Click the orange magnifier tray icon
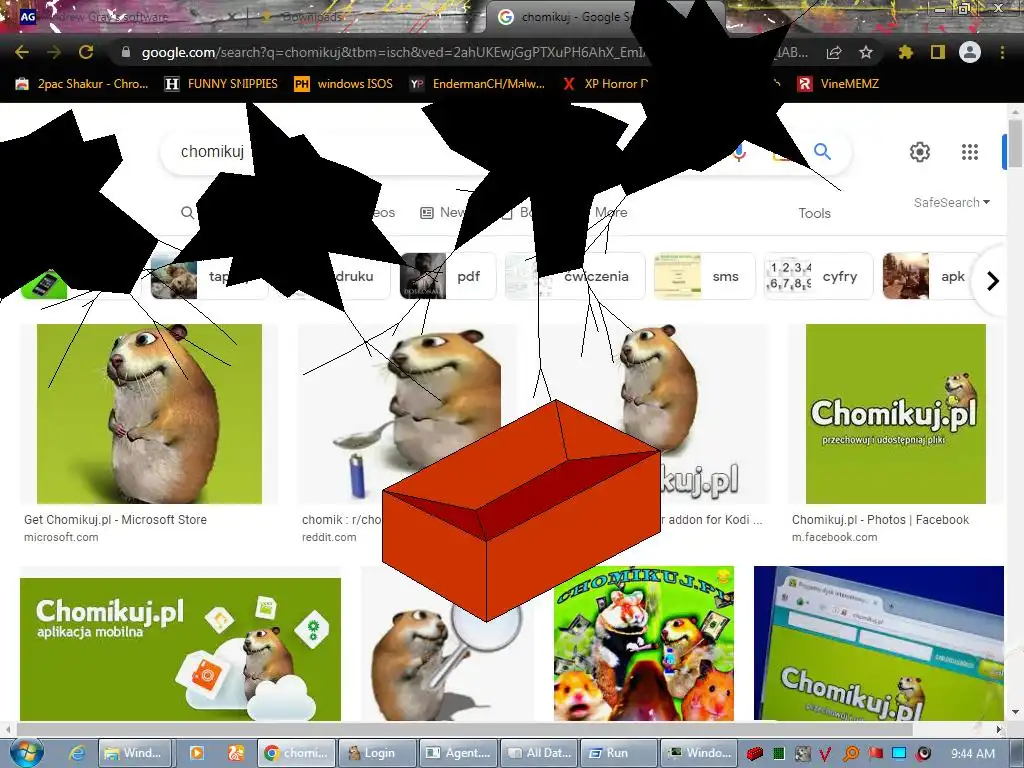Screen dimensions: 1024x768 coord(850,754)
